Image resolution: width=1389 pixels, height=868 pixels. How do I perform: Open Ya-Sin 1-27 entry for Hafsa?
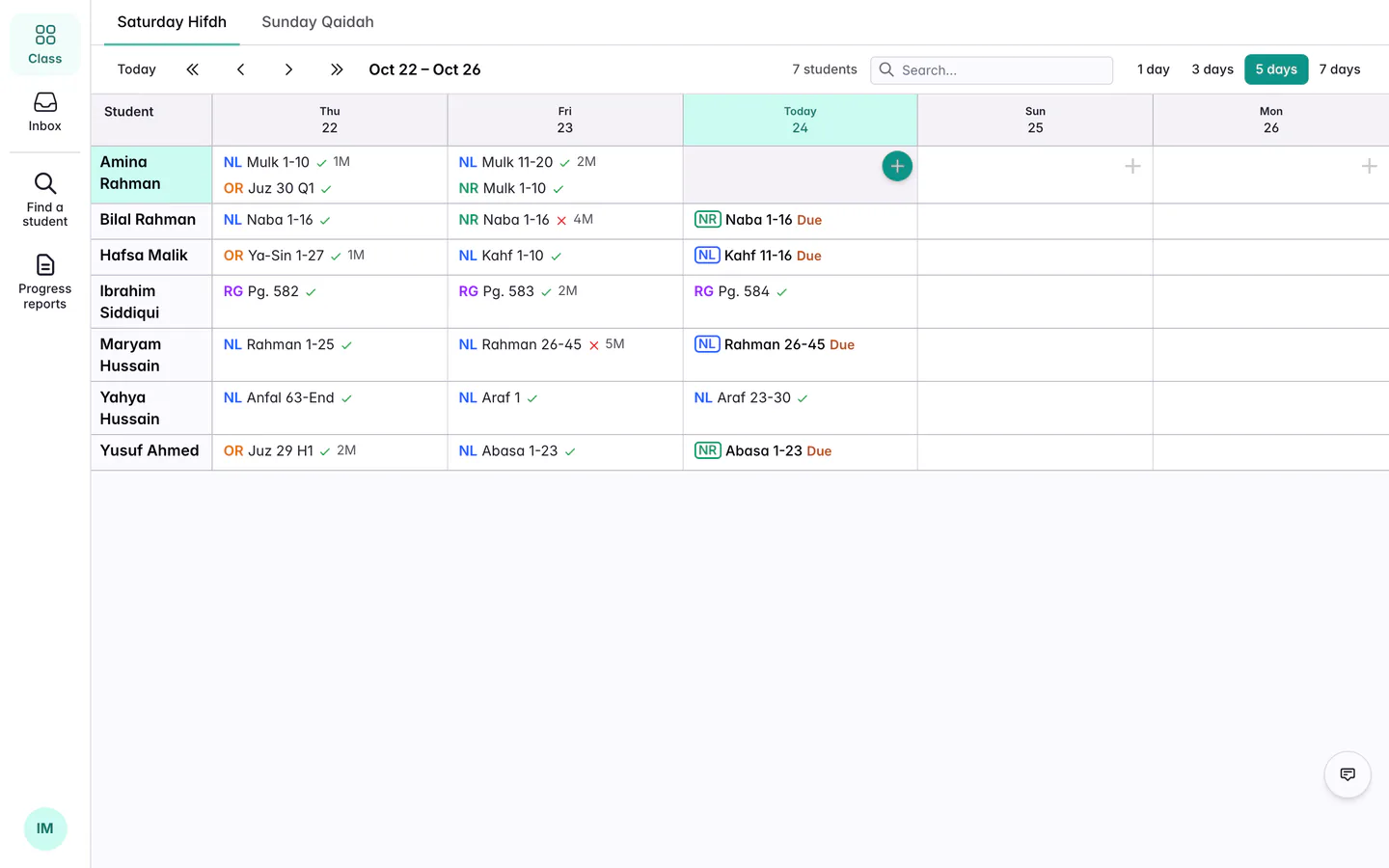click(294, 256)
